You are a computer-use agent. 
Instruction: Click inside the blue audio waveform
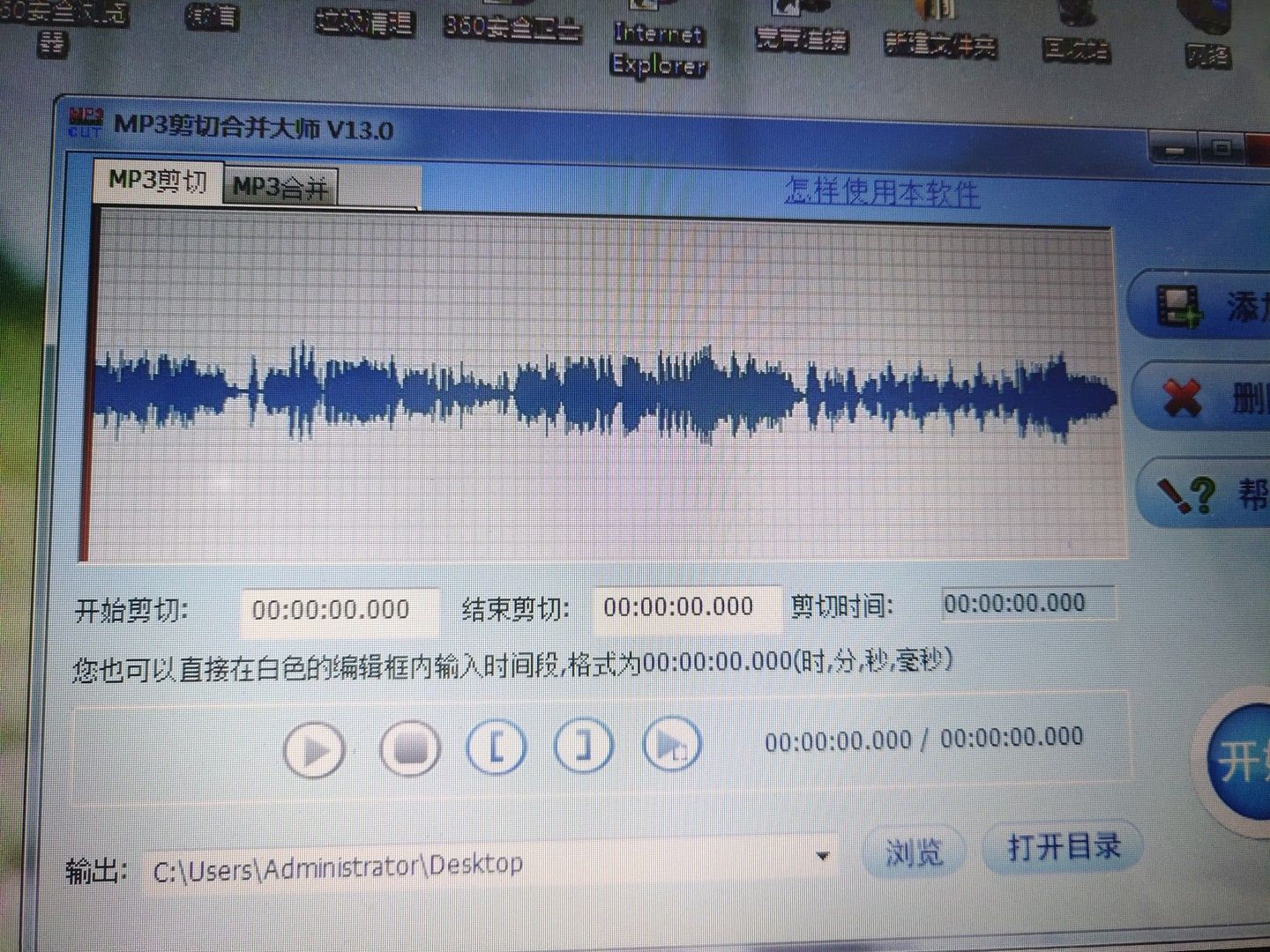(x=605, y=393)
